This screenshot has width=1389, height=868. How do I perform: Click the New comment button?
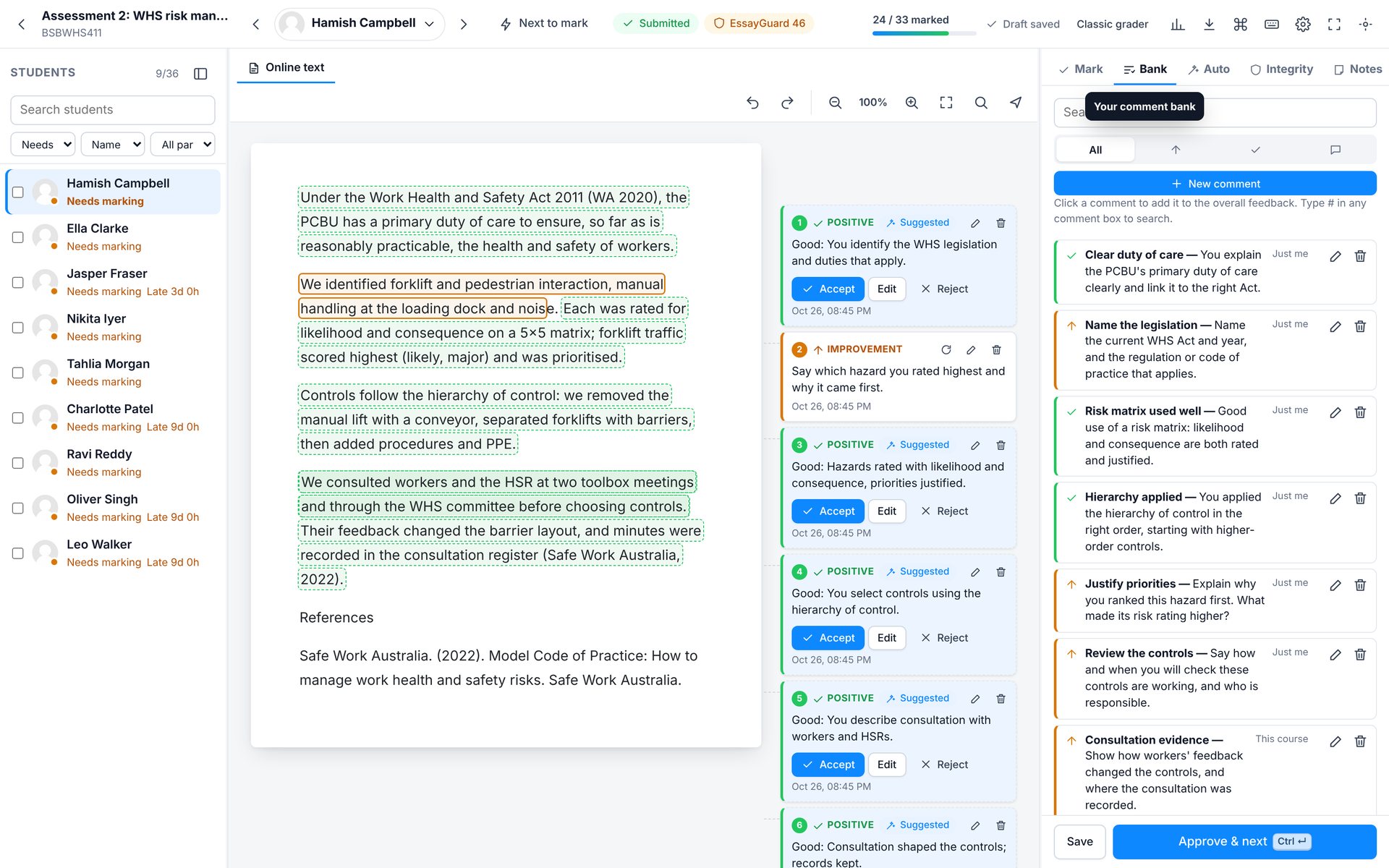click(1215, 184)
